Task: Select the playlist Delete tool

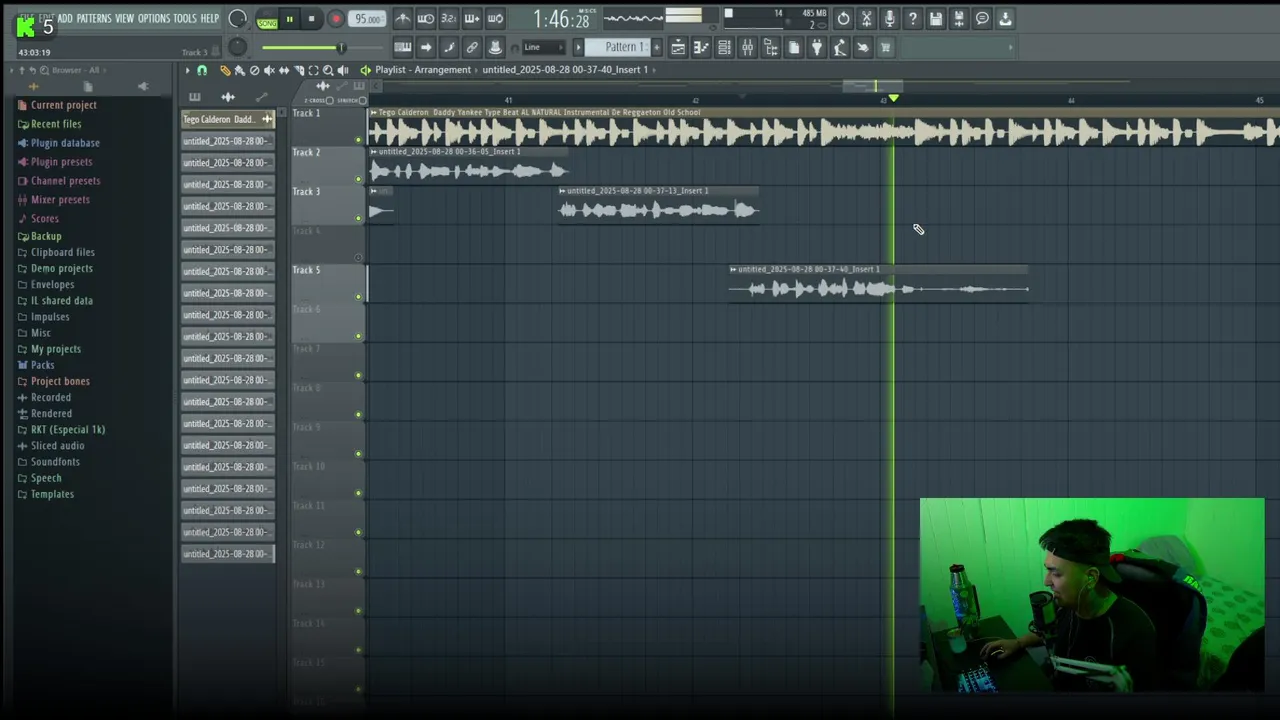Action: (254, 70)
